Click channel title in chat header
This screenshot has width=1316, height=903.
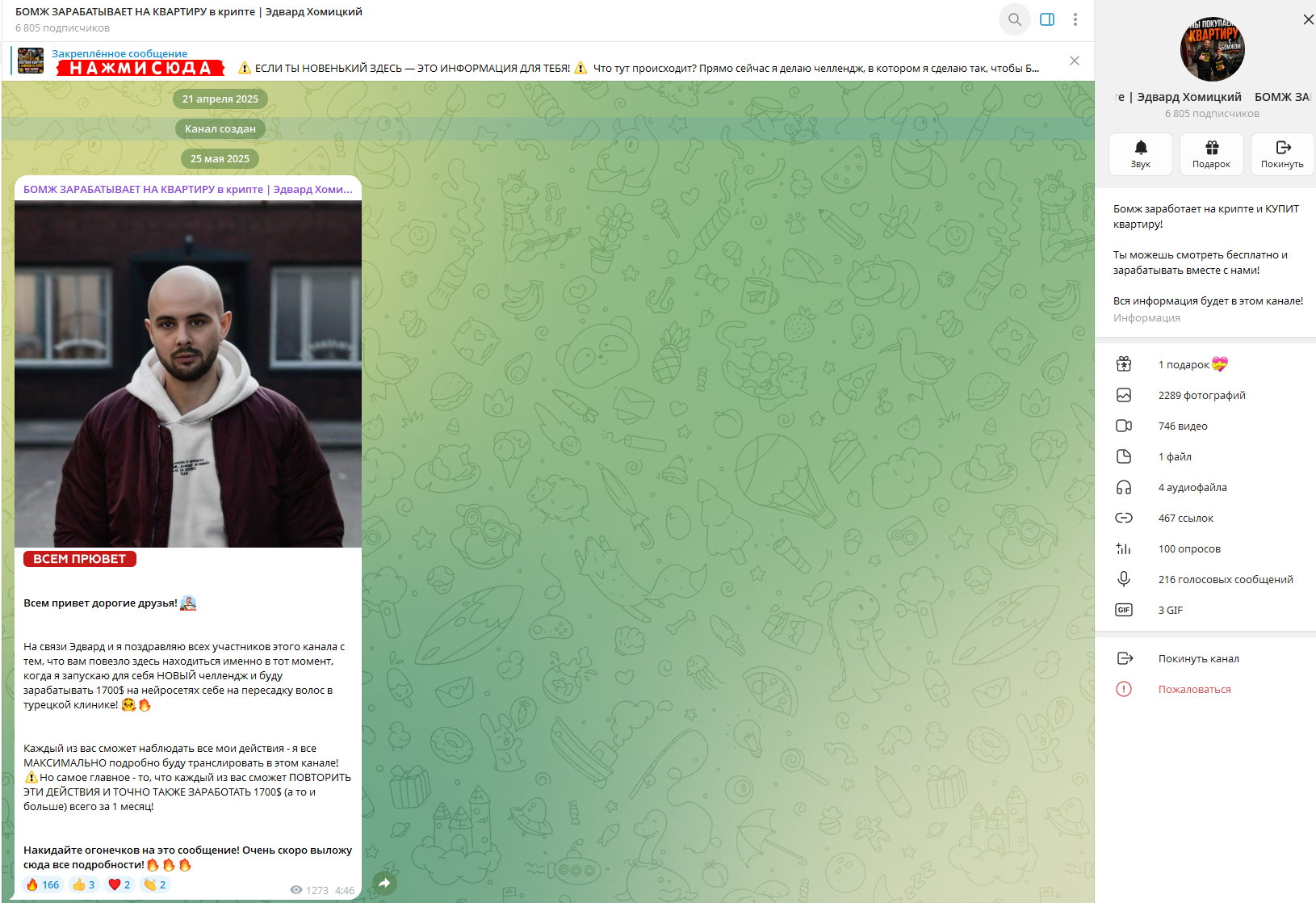click(189, 11)
